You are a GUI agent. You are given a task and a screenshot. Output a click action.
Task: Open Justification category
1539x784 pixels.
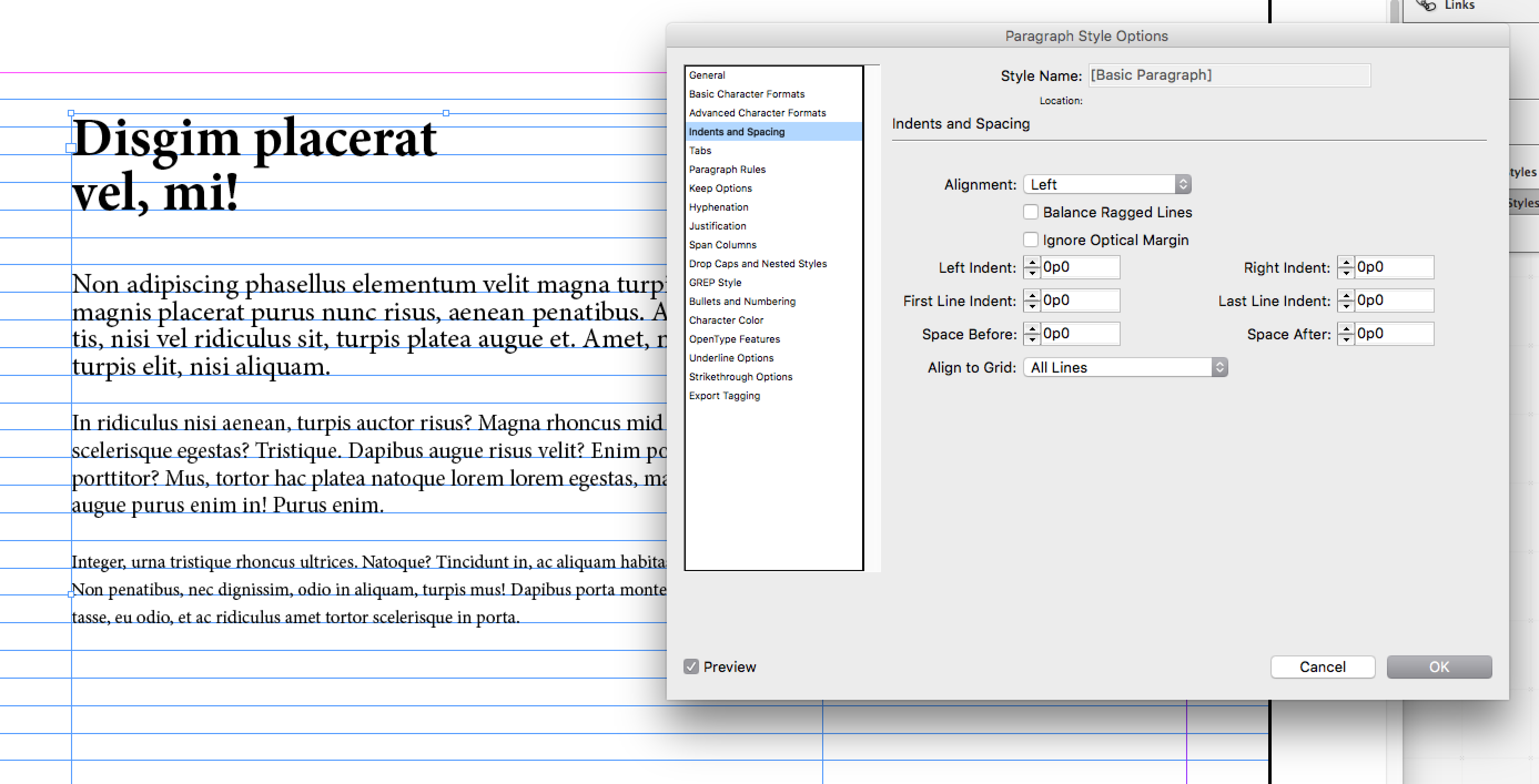click(773, 226)
